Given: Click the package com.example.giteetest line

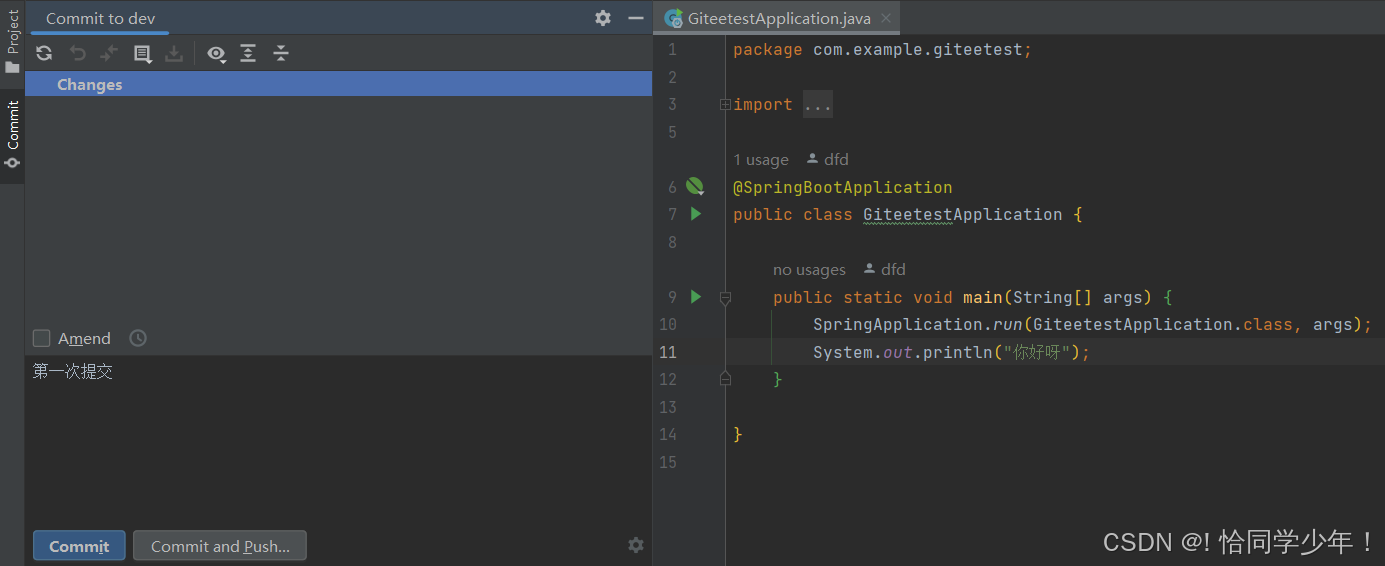Looking at the screenshot, I should point(882,49).
